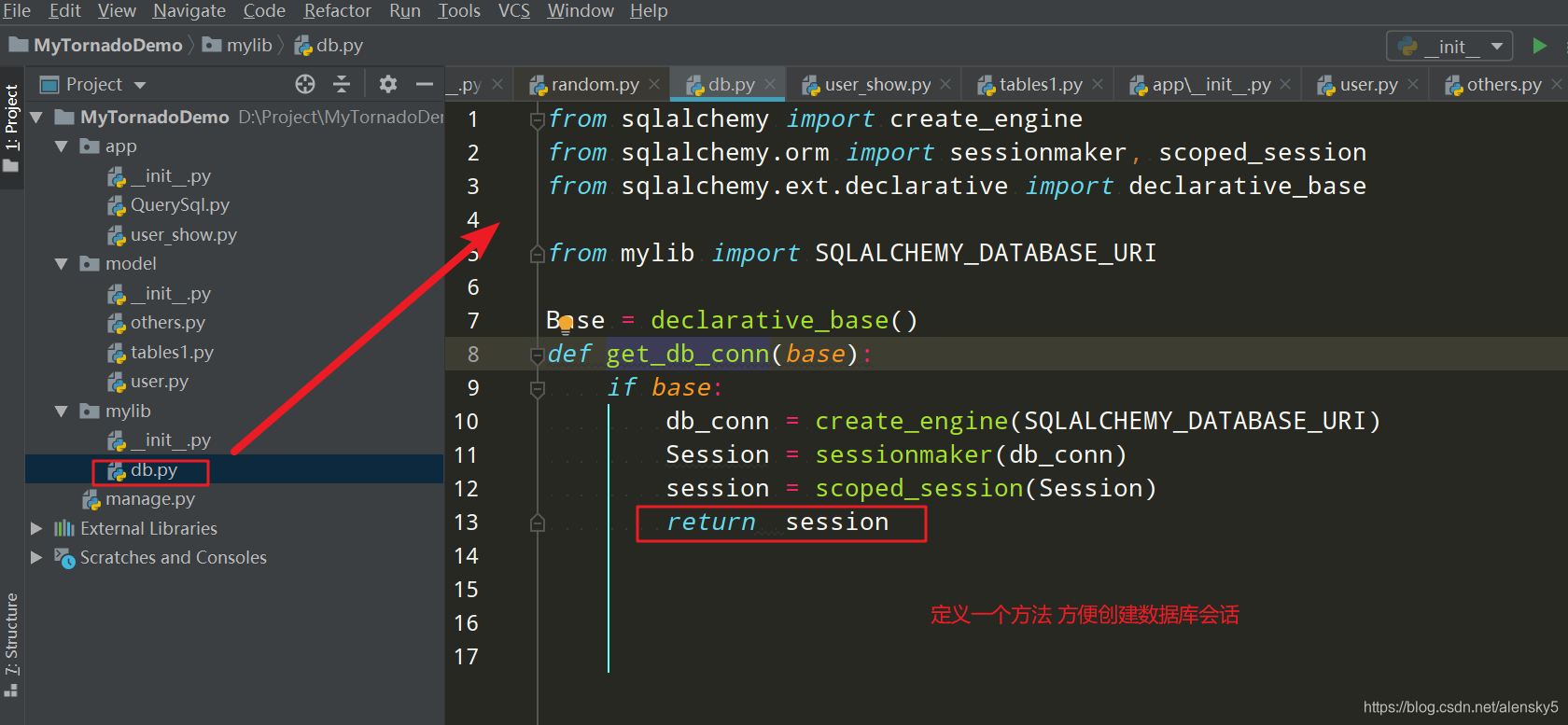Select db.py in project tree
Image resolution: width=1568 pixels, height=725 pixels.
142,470
